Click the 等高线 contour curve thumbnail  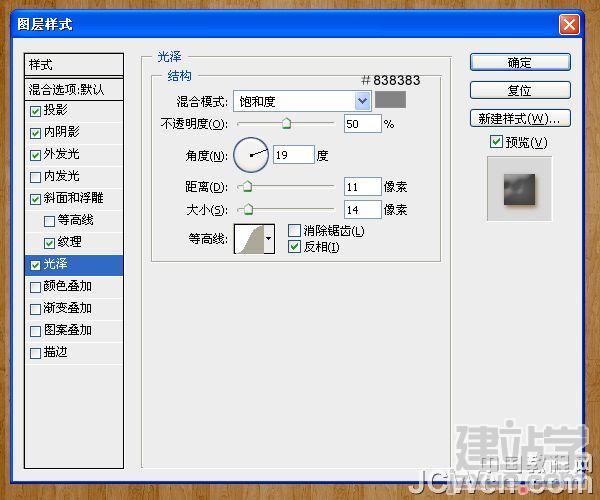(x=249, y=239)
